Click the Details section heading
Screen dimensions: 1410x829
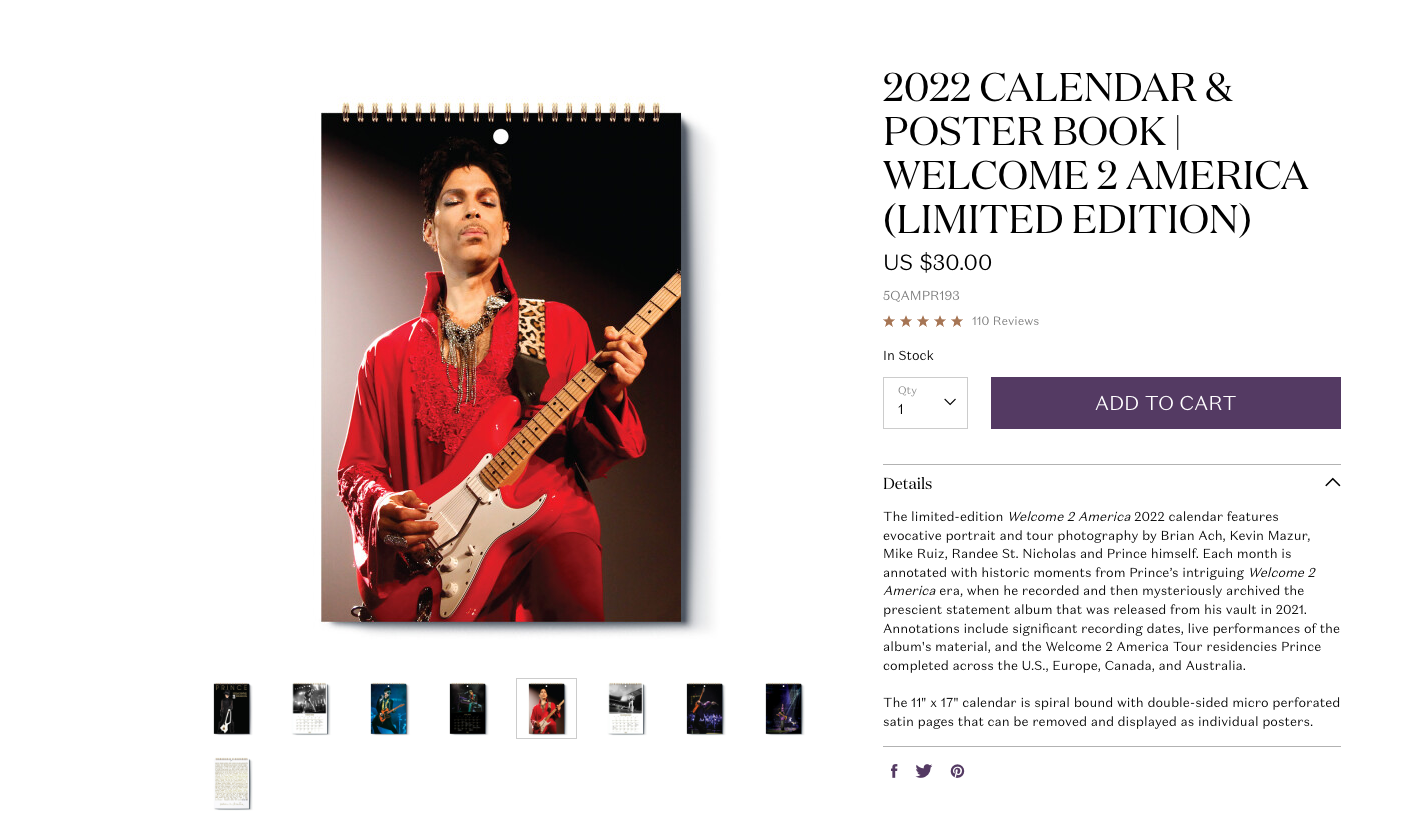907,484
